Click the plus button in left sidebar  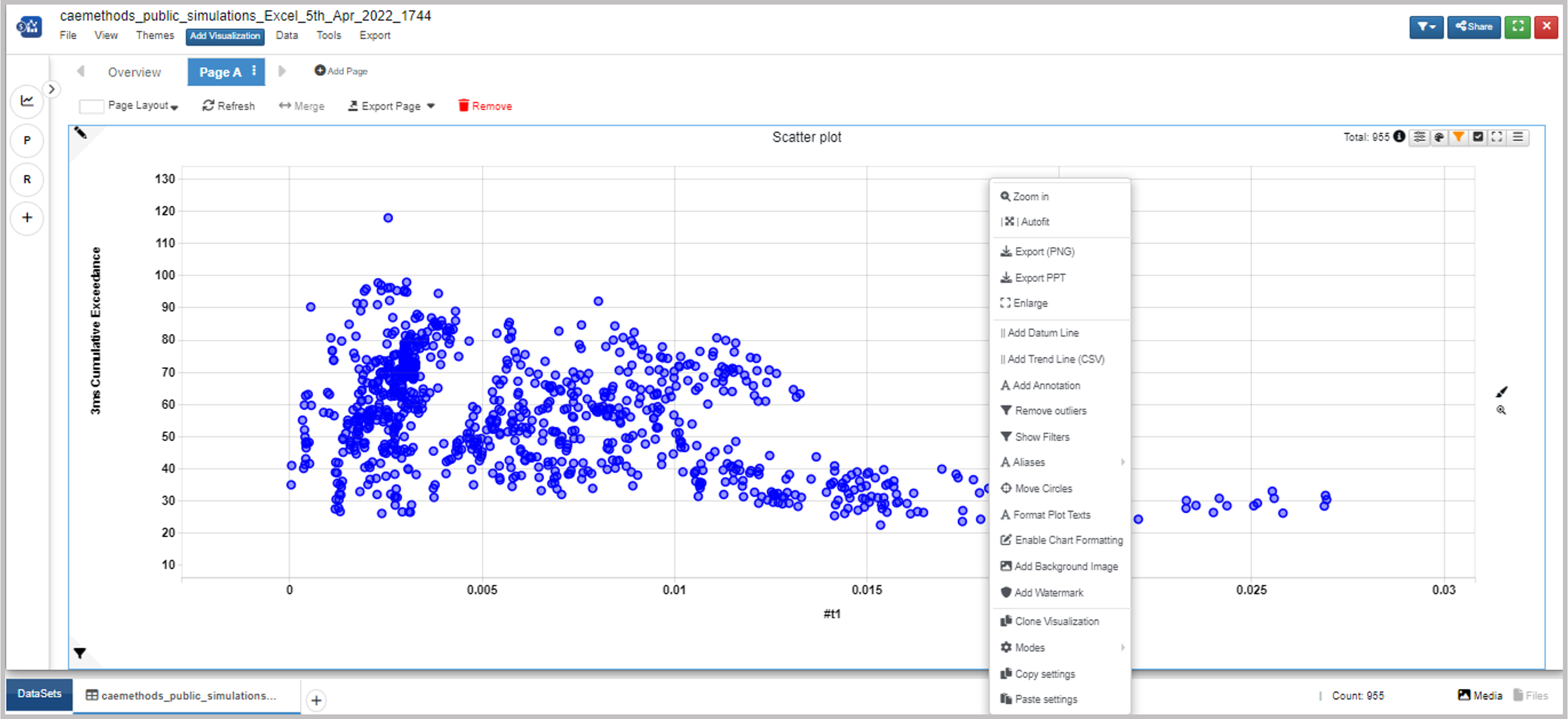tap(27, 218)
